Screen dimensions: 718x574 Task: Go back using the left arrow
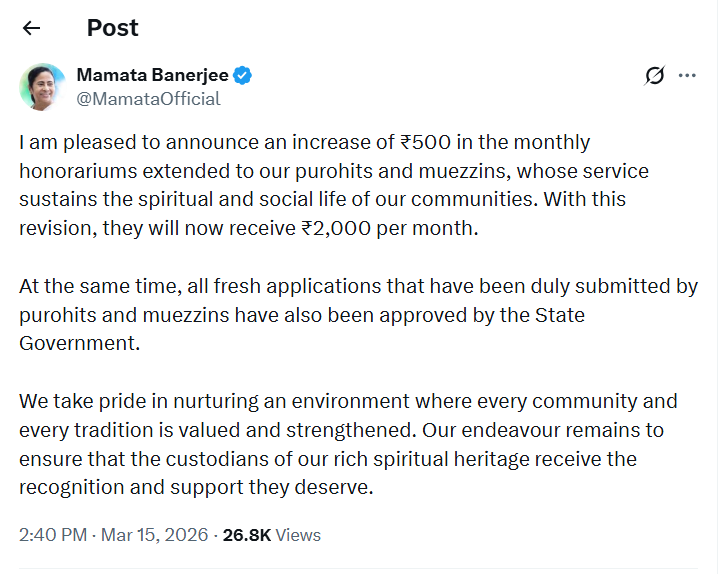point(31,28)
